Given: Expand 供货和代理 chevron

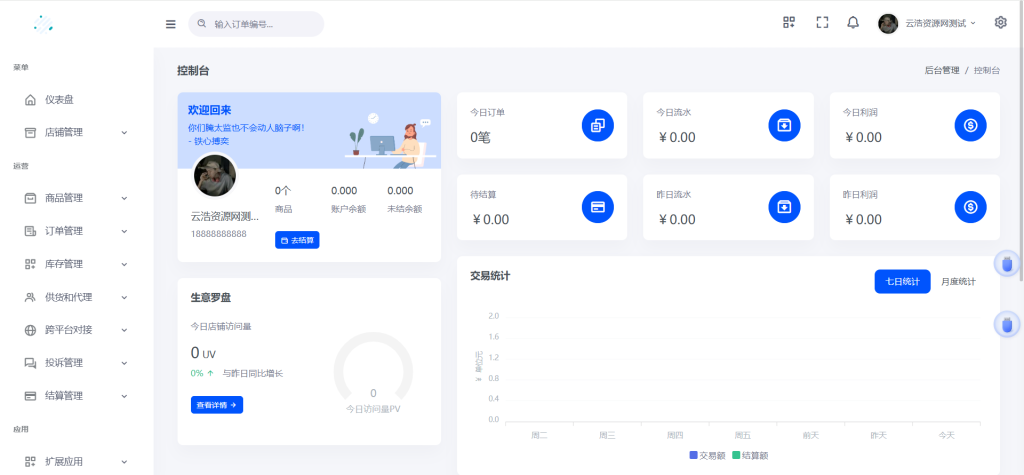Looking at the screenshot, I should pos(124,297).
